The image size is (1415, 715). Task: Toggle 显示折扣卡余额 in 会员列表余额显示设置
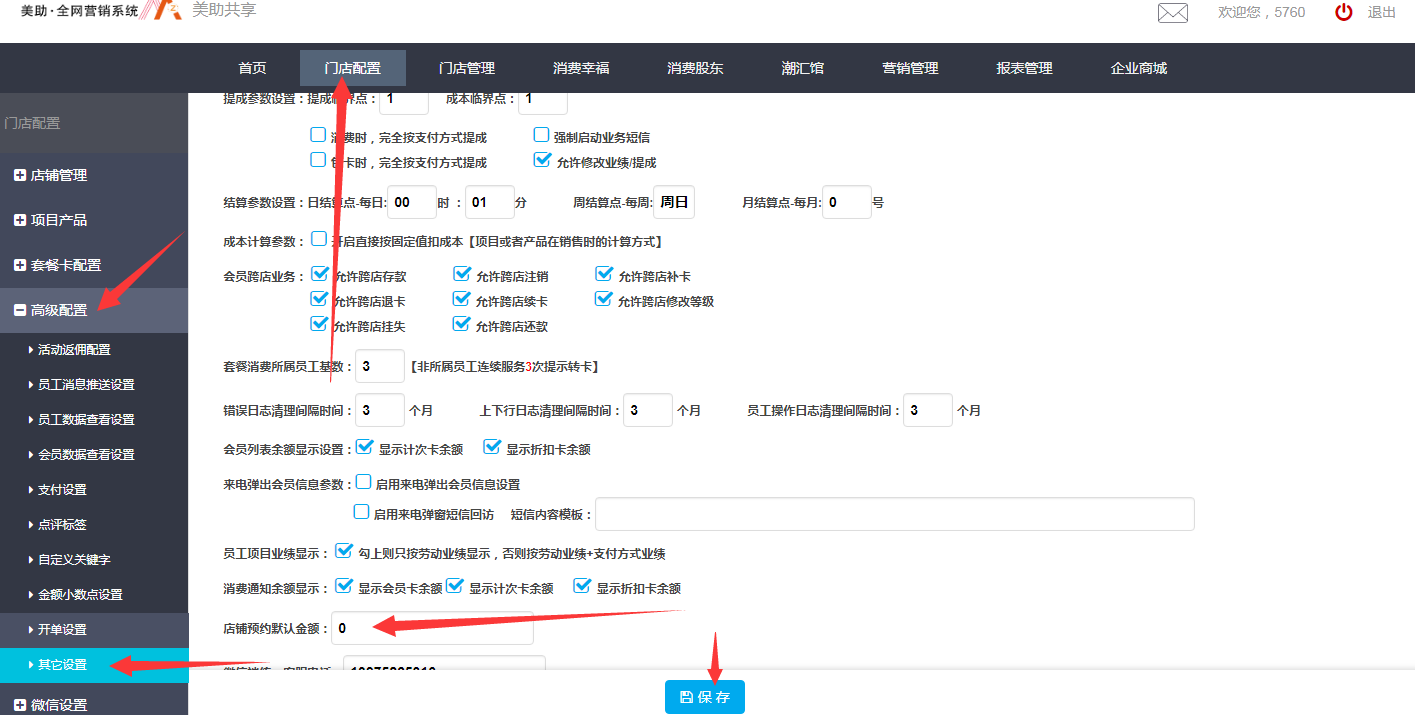point(492,447)
